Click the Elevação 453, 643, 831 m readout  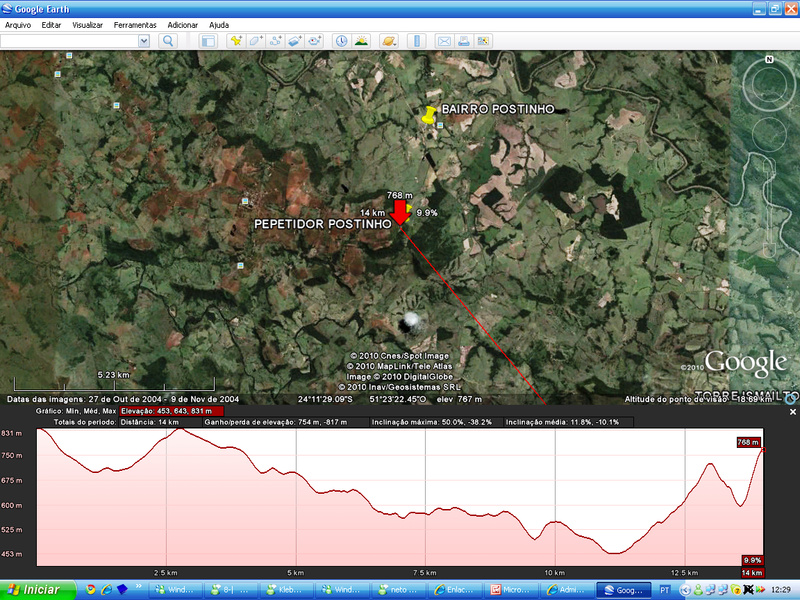click(171, 411)
